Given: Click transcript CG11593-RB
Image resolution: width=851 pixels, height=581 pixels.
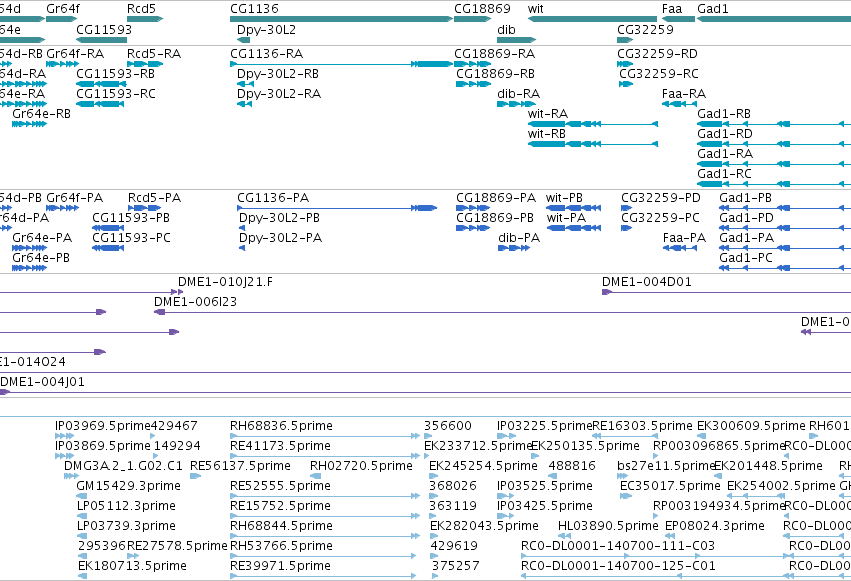Looking at the screenshot, I should pos(101,84).
